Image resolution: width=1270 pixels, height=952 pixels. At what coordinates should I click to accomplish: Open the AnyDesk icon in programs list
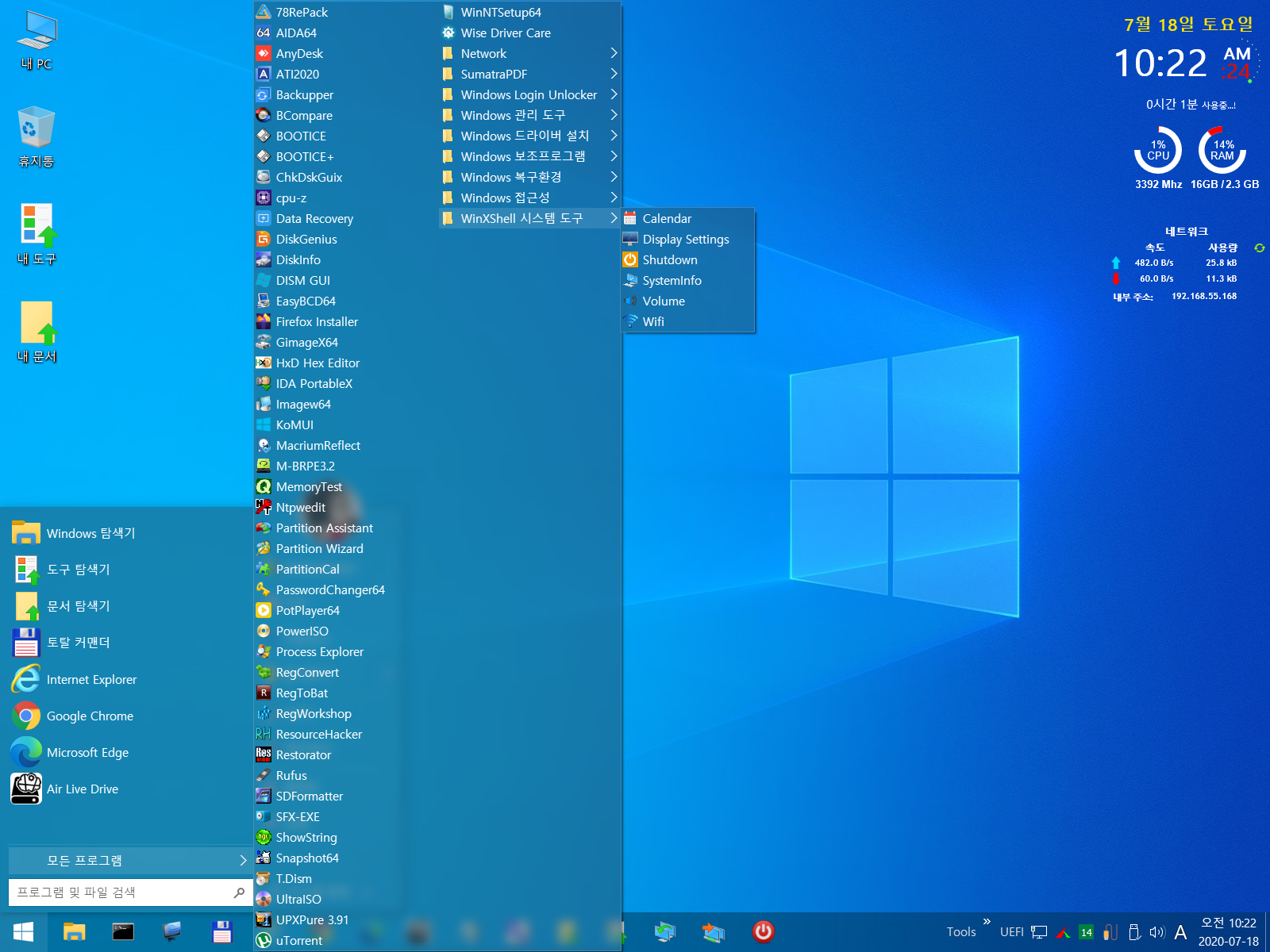click(x=264, y=53)
